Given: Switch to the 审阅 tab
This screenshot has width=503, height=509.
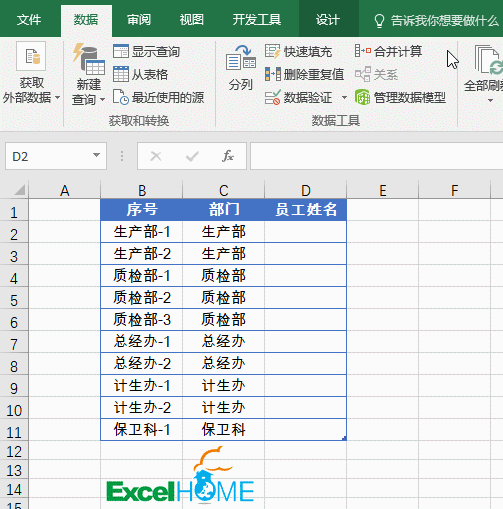Looking at the screenshot, I should click(x=139, y=20).
